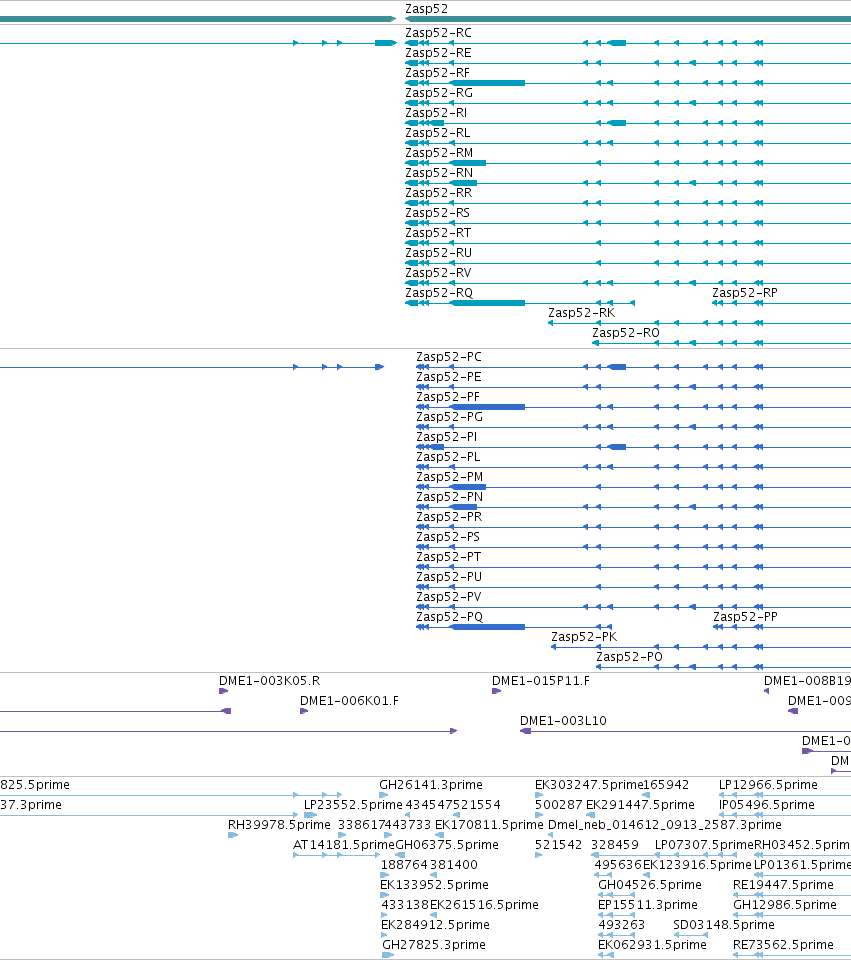This screenshot has height=960, width=851.
Task: Select the Zasp52-RE transcript label
Action: [438, 53]
